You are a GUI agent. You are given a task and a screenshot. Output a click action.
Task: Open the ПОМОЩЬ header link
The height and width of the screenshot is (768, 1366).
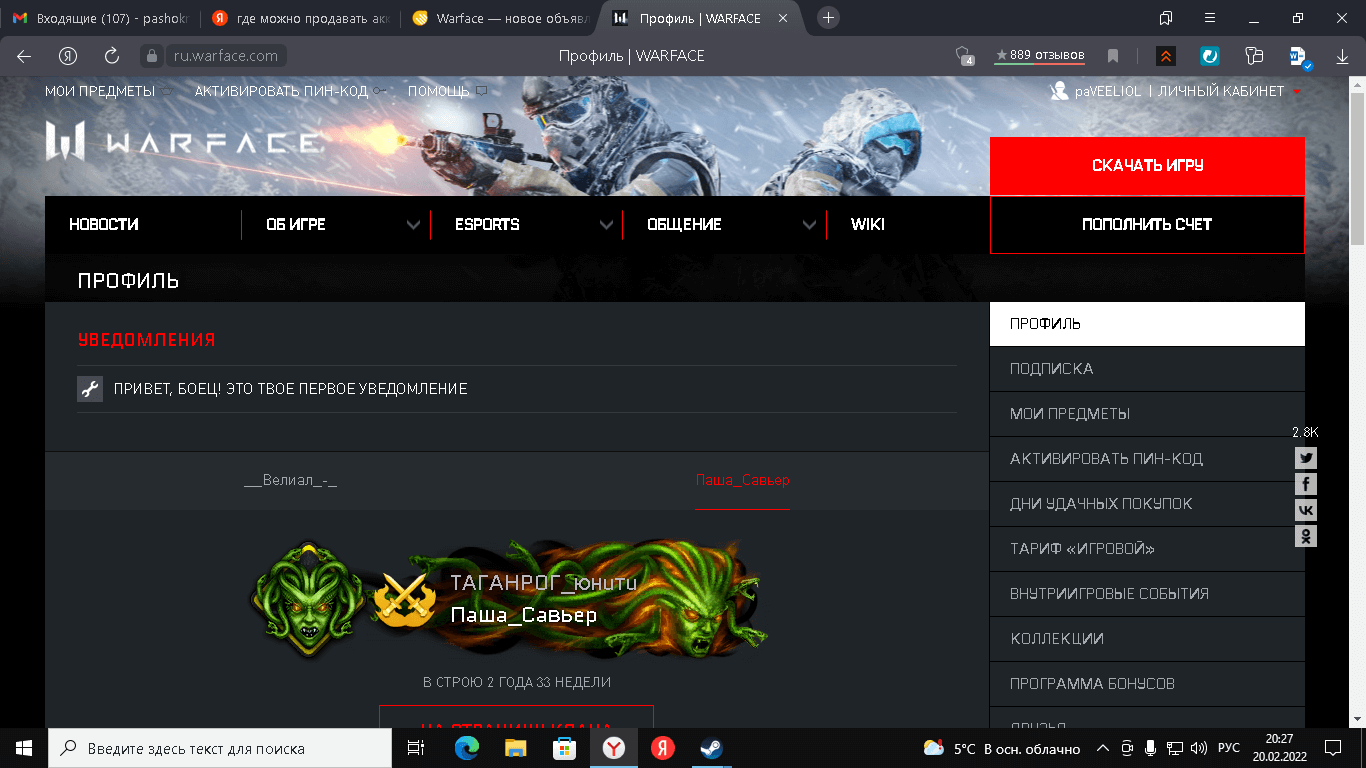click(447, 91)
